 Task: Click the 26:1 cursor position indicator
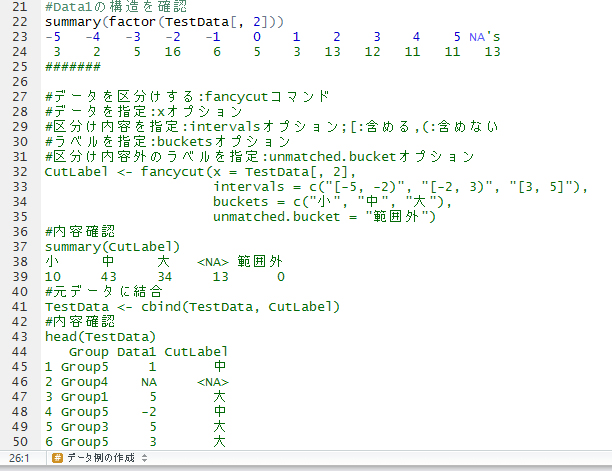(x=19, y=458)
